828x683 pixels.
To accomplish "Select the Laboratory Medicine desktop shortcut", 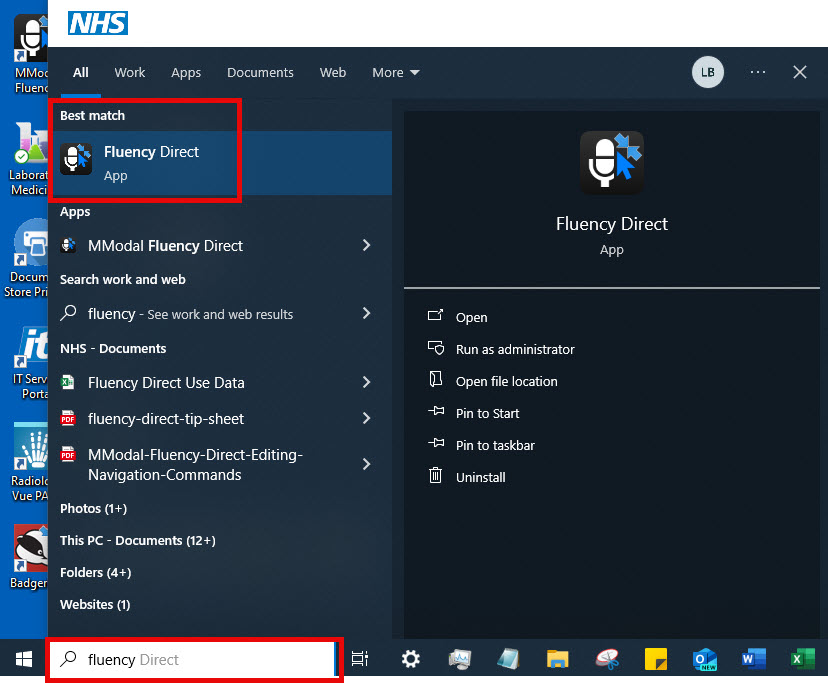I will 29,158.
